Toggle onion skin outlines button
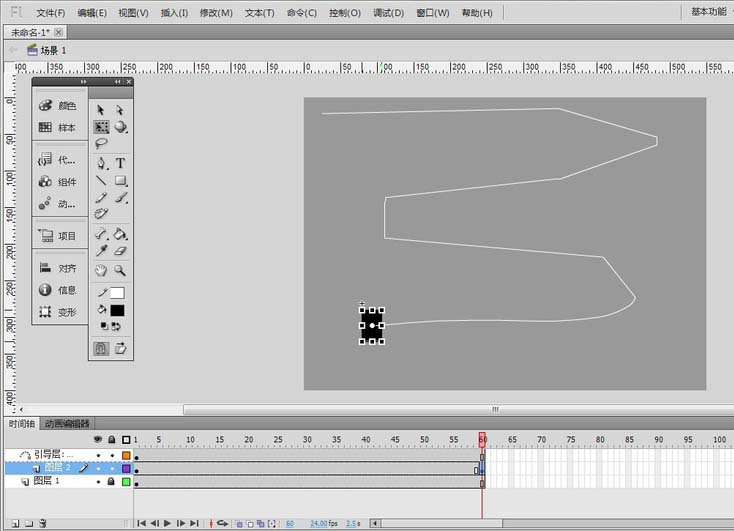734x531 pixels. (x=250, y=524)
